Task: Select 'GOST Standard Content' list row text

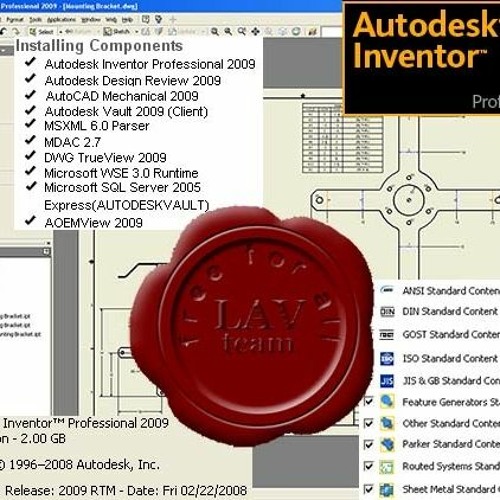Action: coord(451,334)
